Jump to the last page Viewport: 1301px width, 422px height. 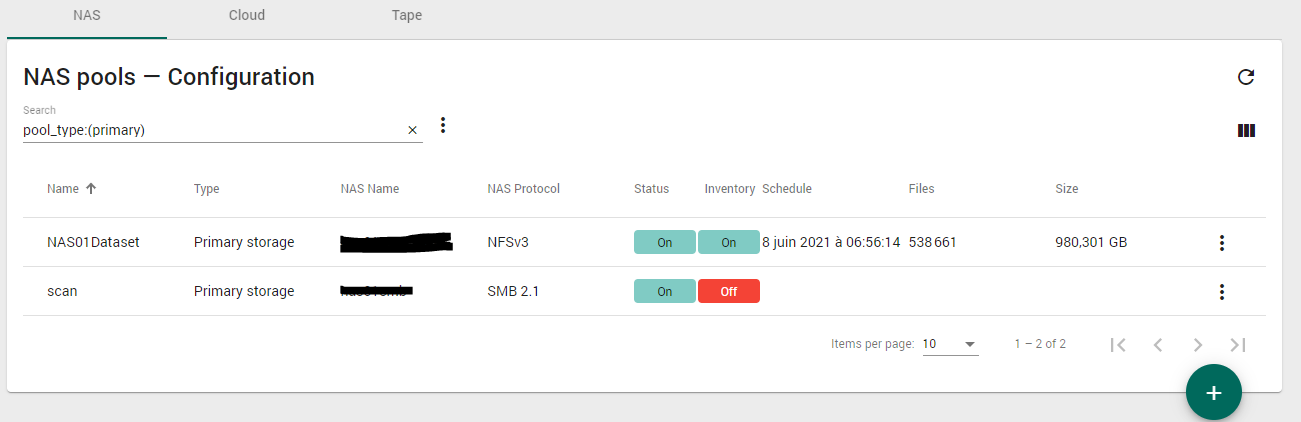[x=1238, y=345]
